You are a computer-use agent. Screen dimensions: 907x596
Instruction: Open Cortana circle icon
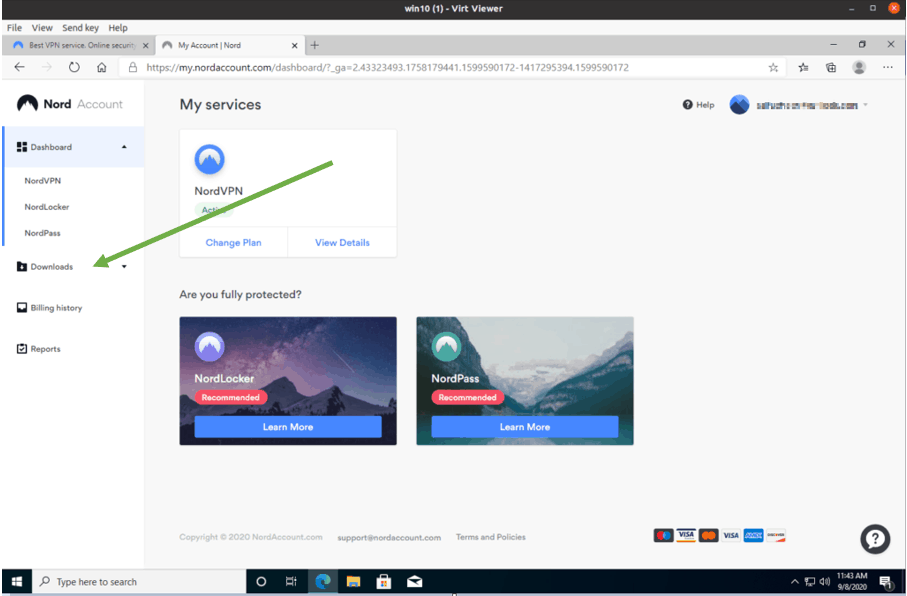click(x=261, y=582)
